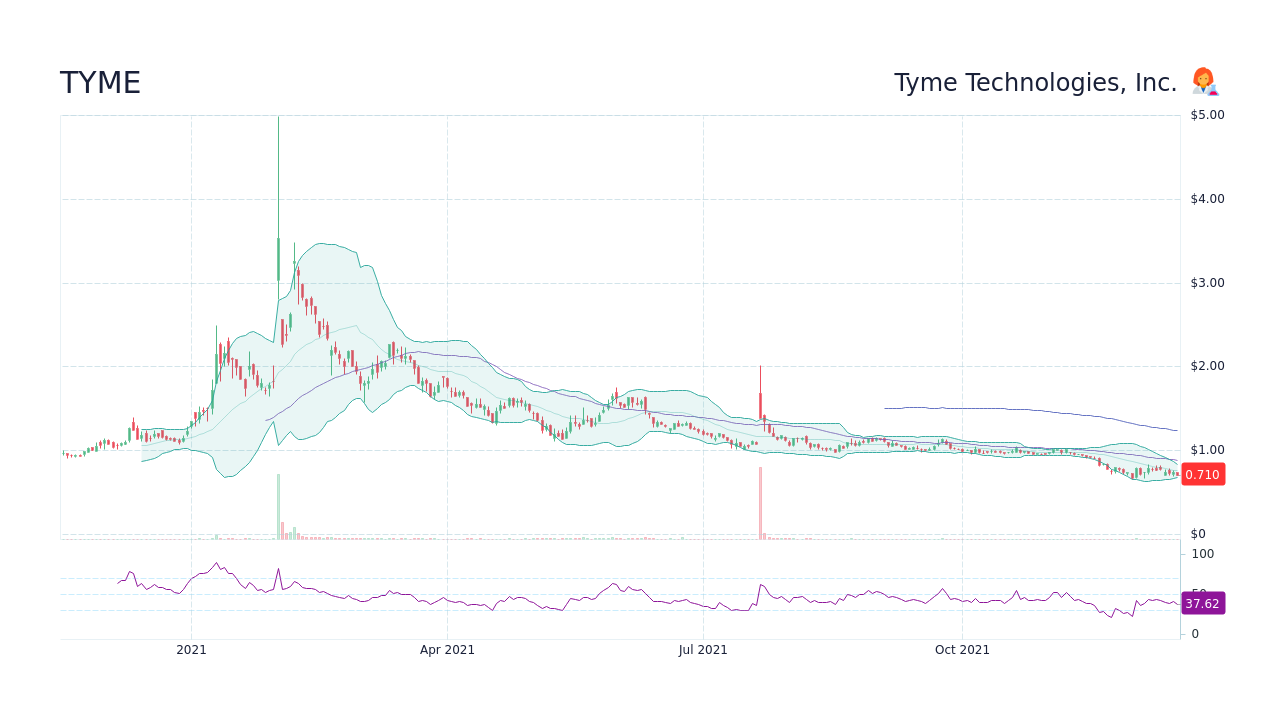Click the $5.00 price axis label
The image size is (1280, 720).
(x=1207, y=115)
